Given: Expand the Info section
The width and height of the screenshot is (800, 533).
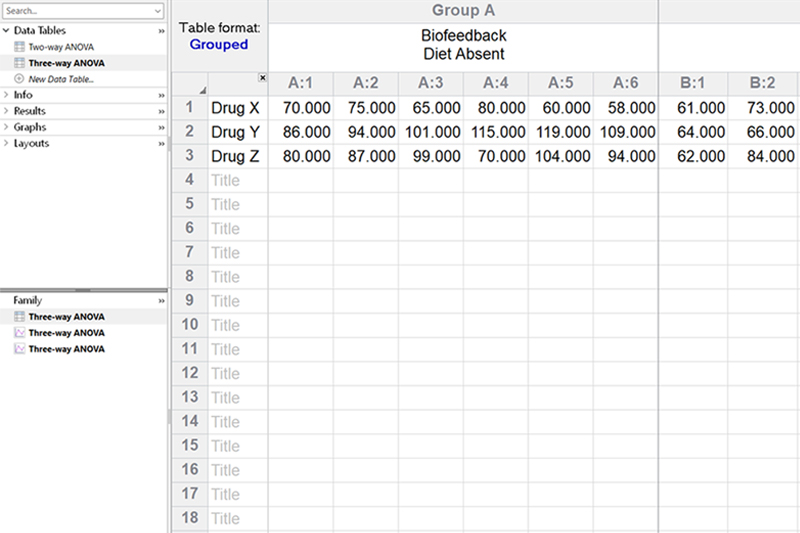Looking at the screenshot, I should (6, 95).
